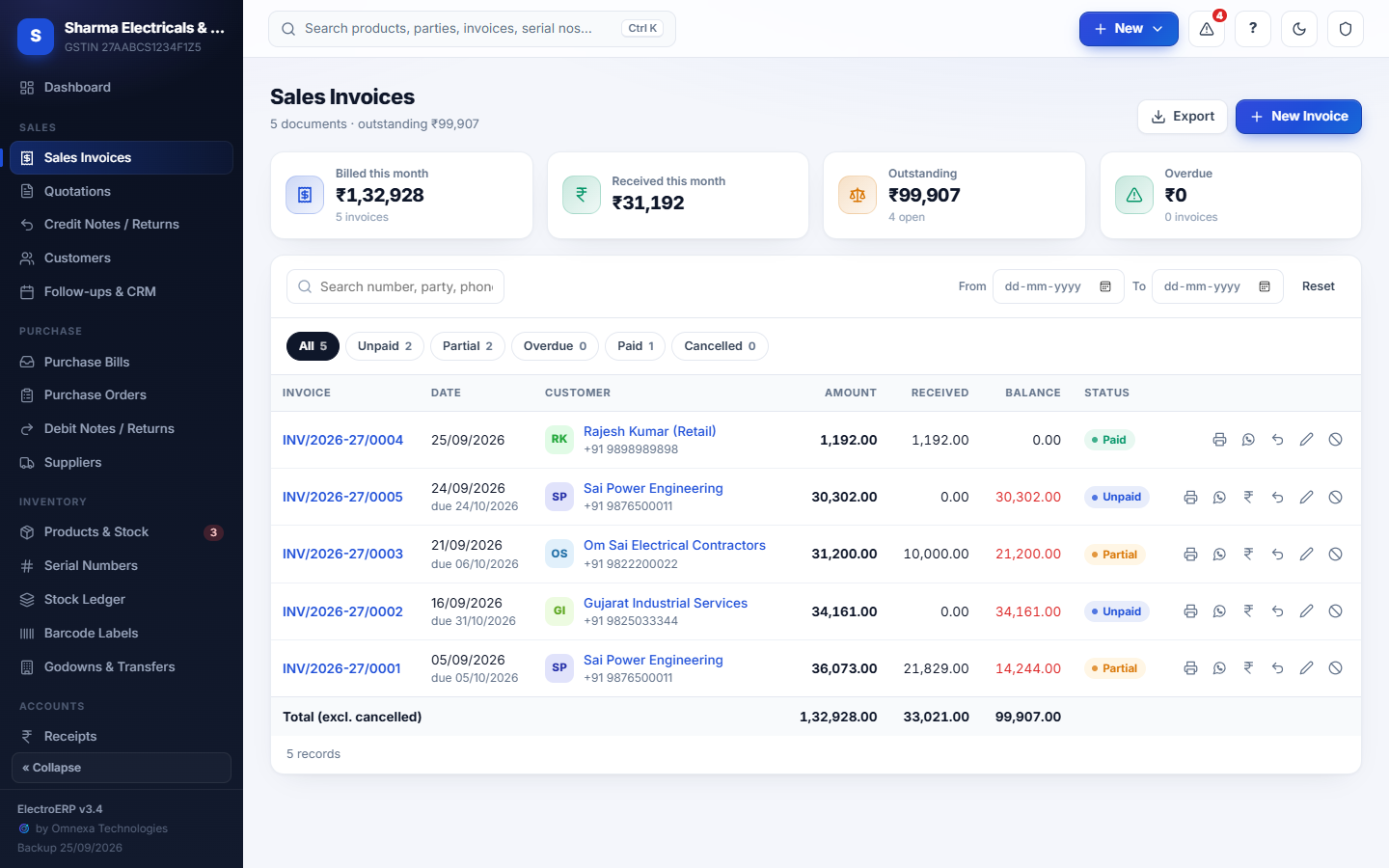Click the shield icon in header

point(1346,29)
